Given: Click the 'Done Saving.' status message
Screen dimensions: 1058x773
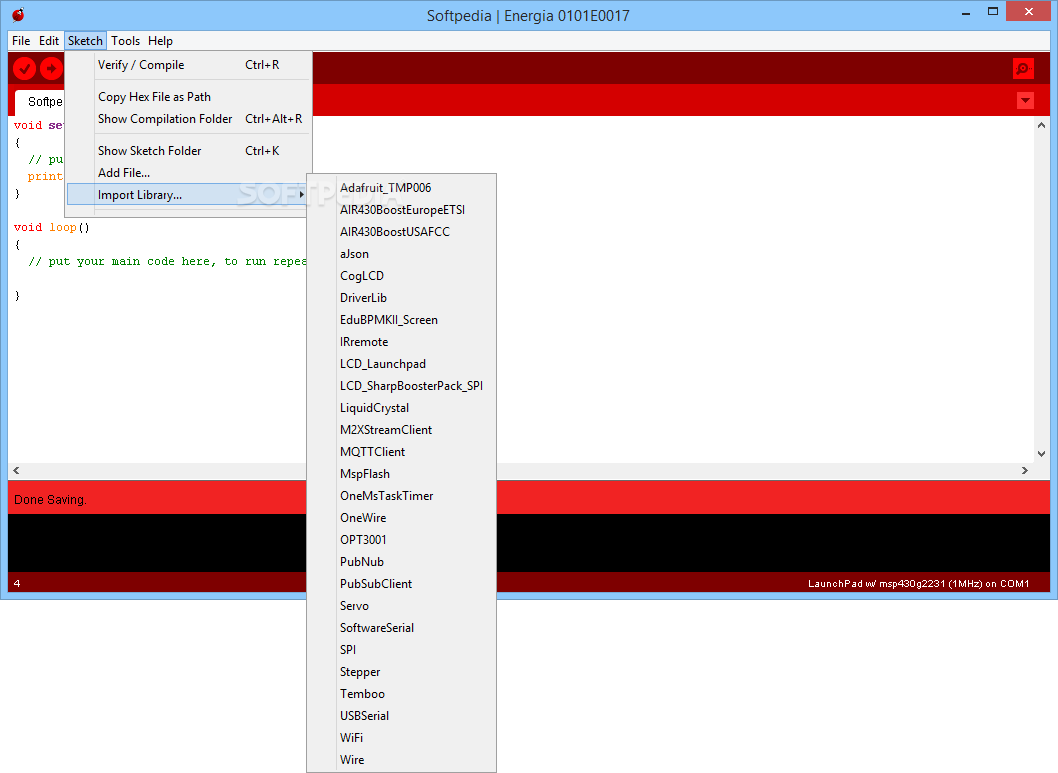Looking at the screenshot, I should point(51,500).
